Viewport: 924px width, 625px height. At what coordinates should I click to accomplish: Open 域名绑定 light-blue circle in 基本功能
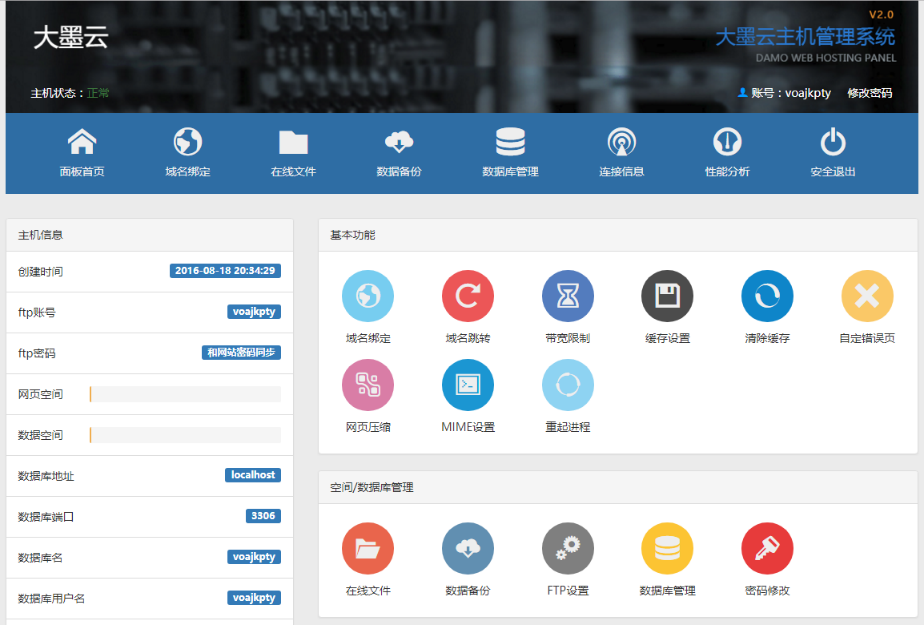[368, 296]
